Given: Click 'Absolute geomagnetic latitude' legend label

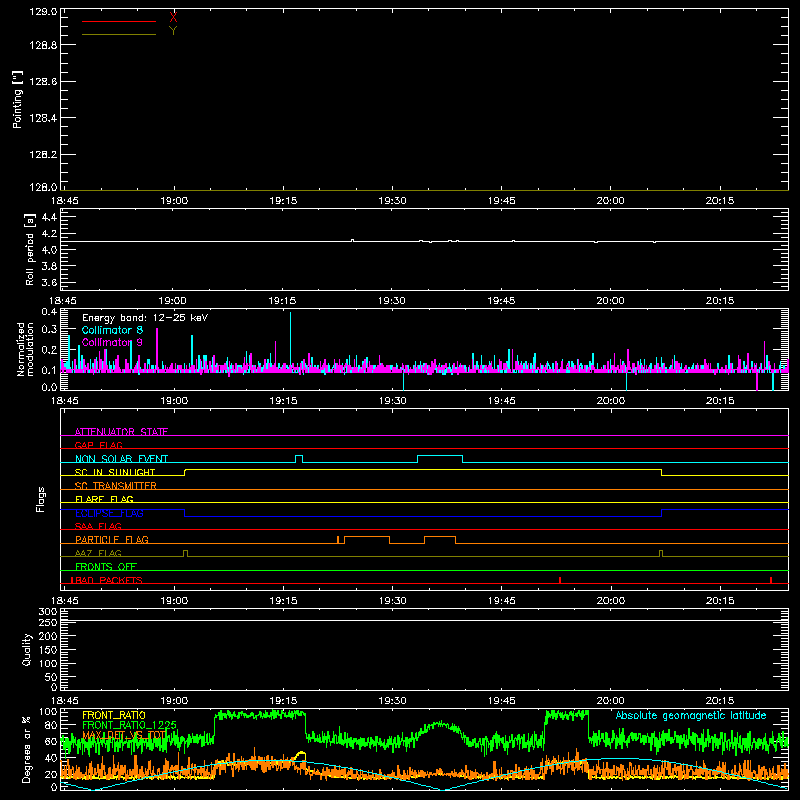Looking at the screenshot, I should [691, 715].
